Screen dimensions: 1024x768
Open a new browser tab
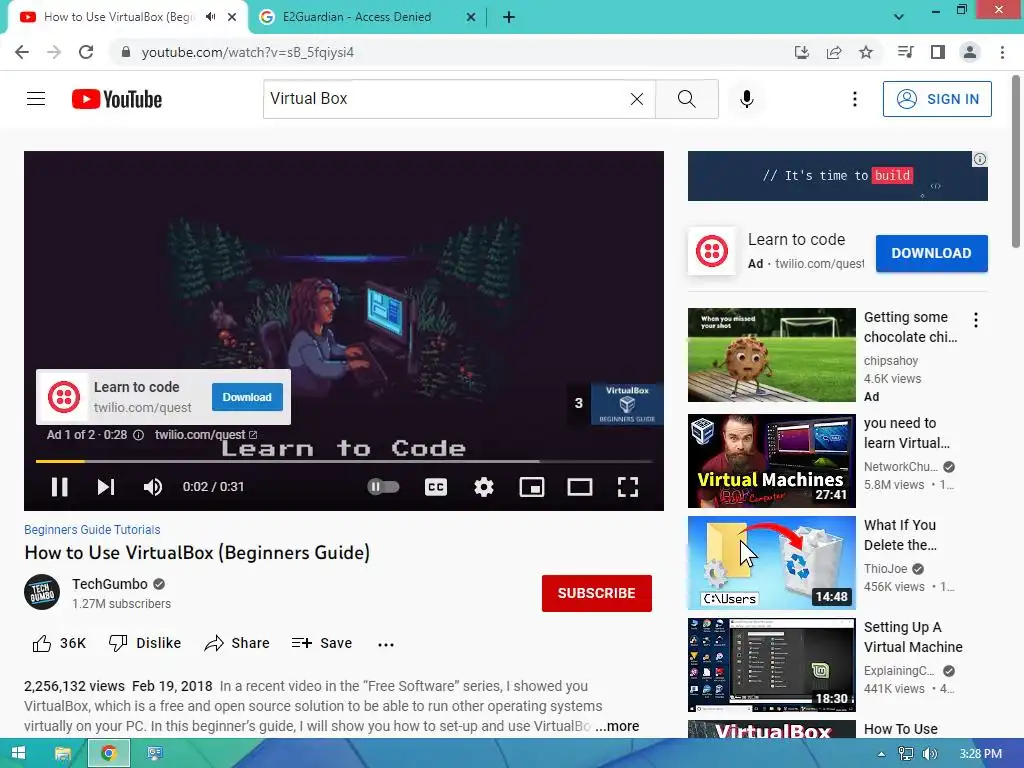click(x=509, y=18)
